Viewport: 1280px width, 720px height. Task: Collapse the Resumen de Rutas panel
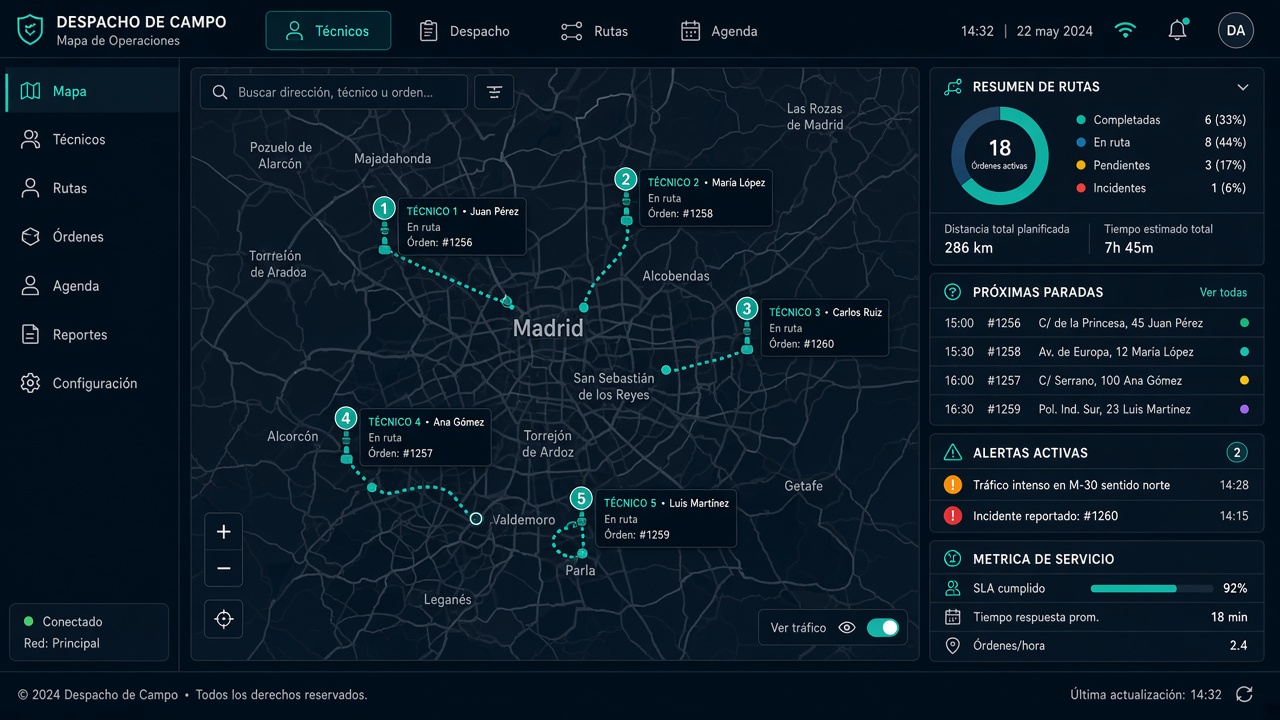[x=1243, y=87]
